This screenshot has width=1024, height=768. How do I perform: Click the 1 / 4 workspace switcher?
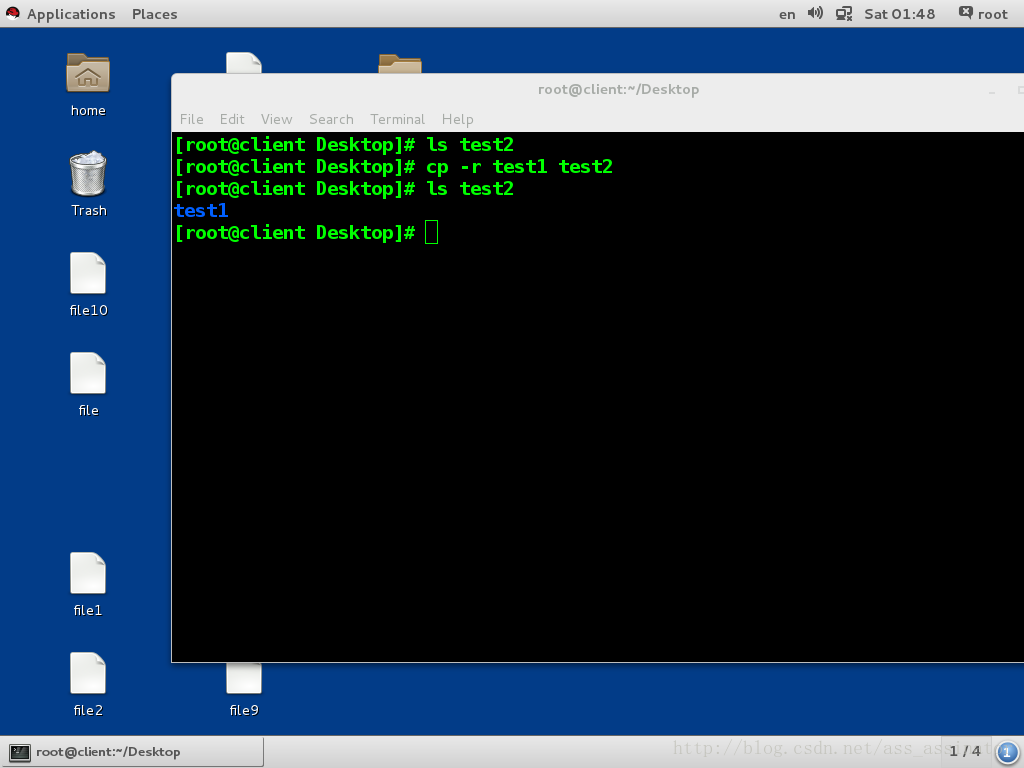coord(965,751)
